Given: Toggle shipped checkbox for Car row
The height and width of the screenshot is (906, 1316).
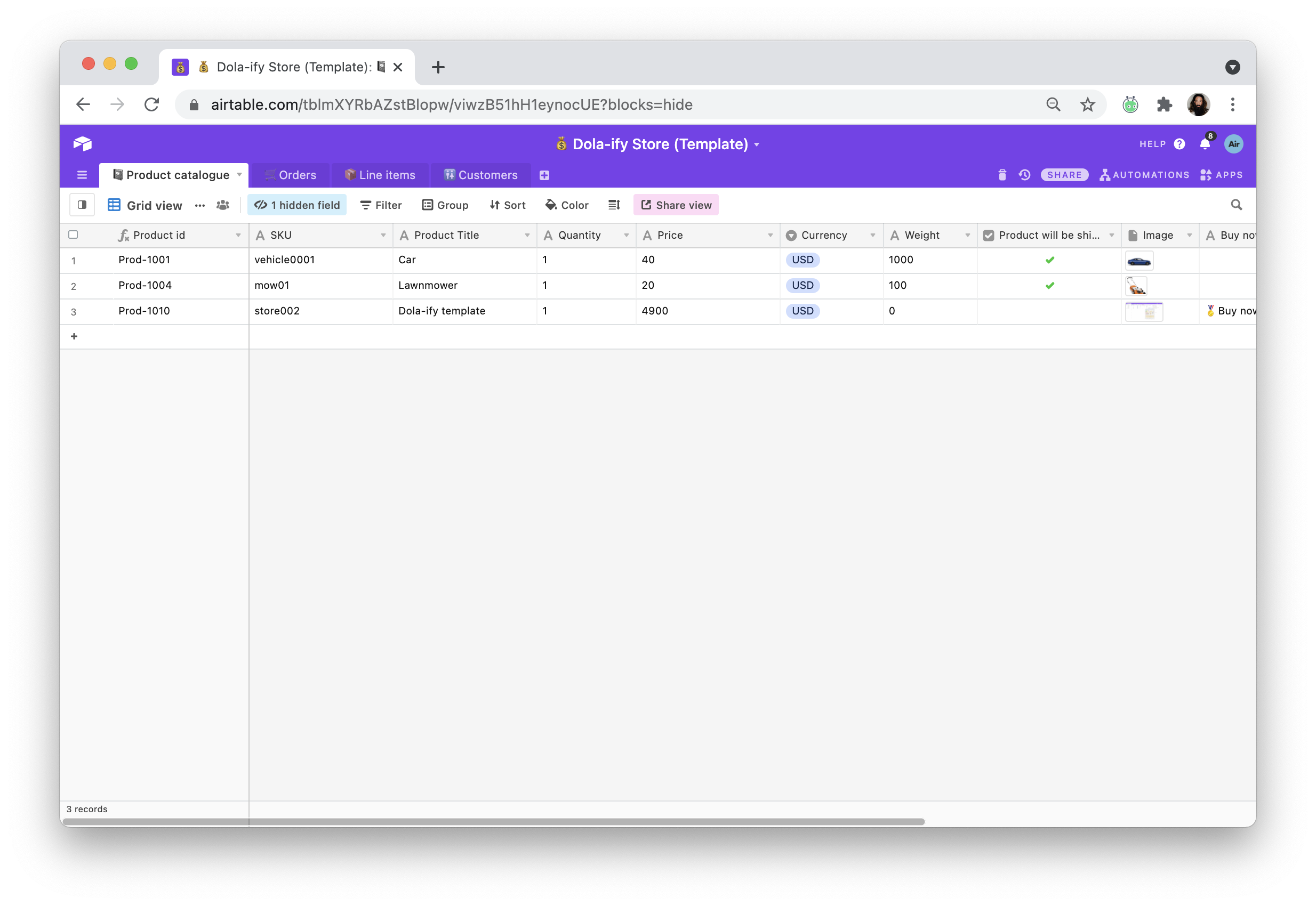Looking at the screenshot, I should 1049,260.
